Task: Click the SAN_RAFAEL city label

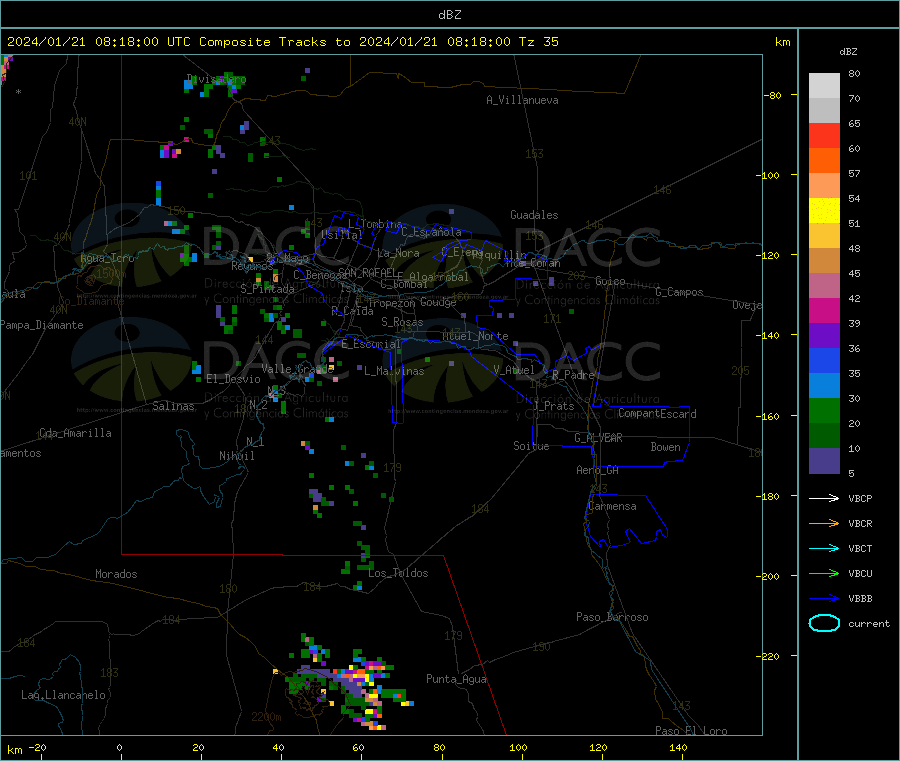Action: pos(367,272)
